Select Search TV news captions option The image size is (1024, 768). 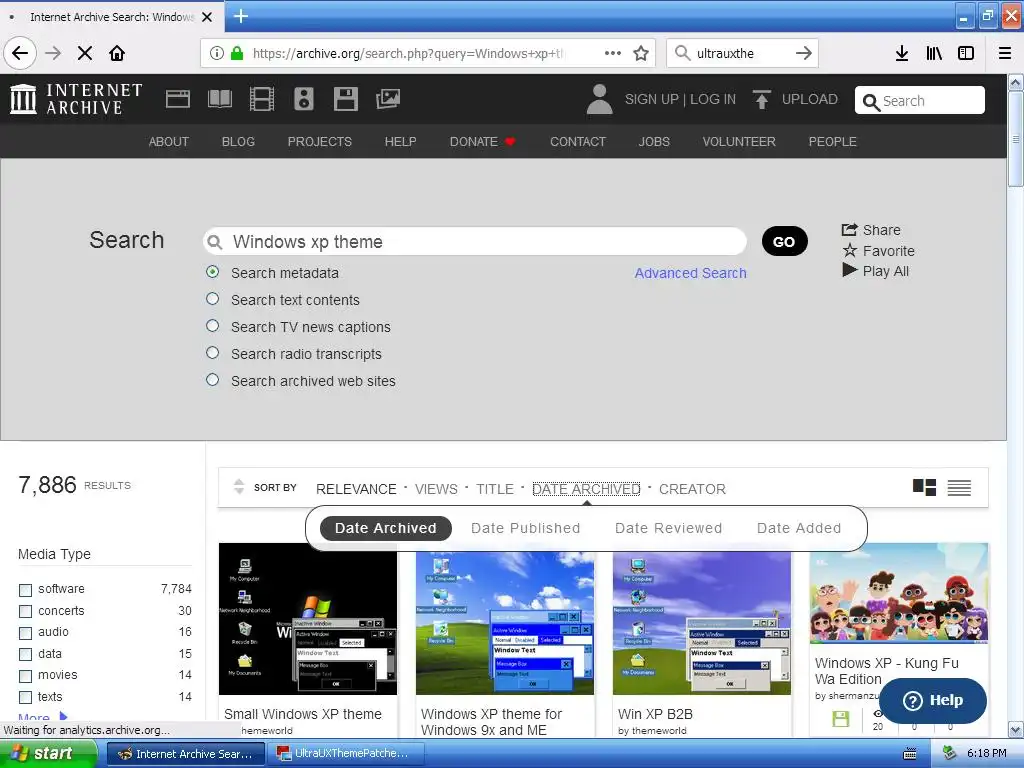pos(212,325)
